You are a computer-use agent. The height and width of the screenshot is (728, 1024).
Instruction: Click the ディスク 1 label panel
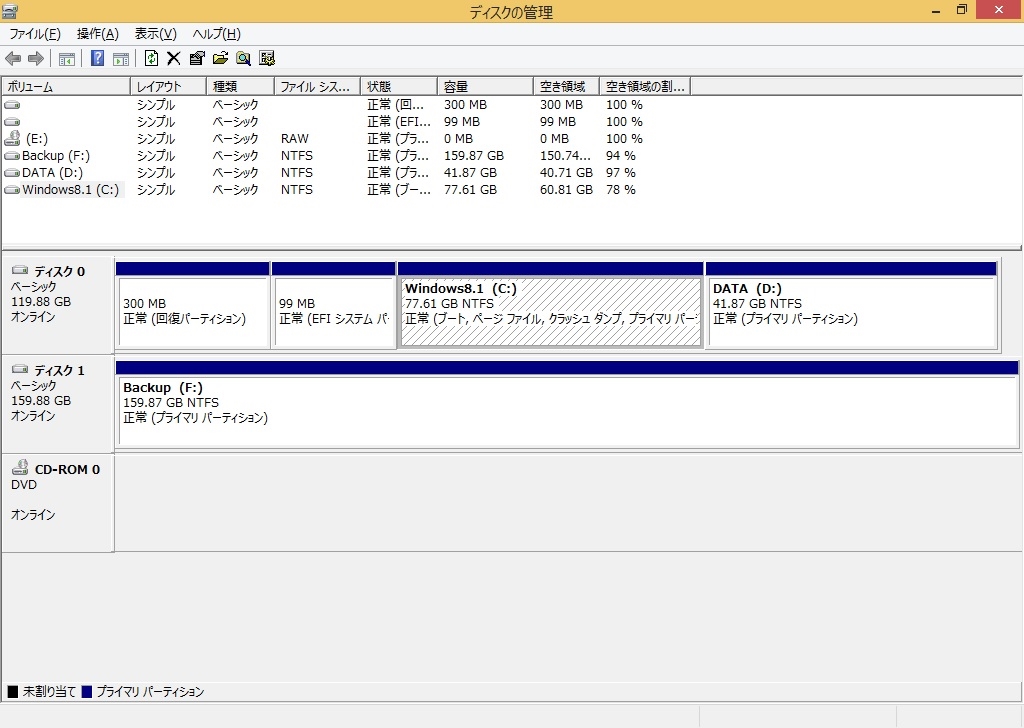pyautogui.click(x=57, y=405)
